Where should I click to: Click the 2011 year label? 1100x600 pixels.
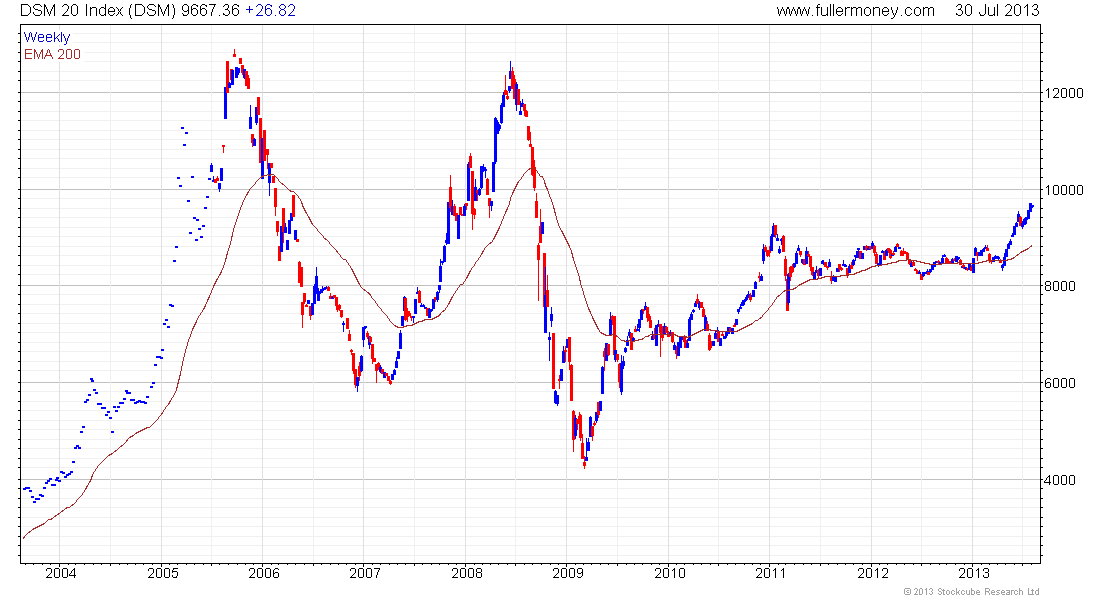pyautogui.click(x=771, y=573)
